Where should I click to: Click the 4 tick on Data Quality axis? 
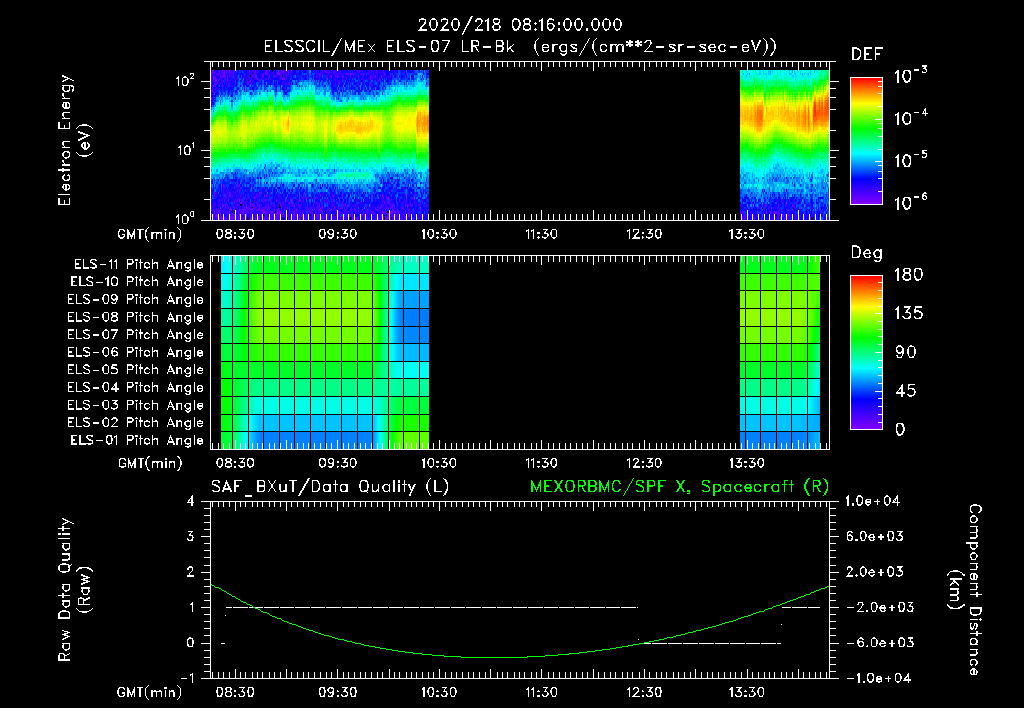click(x=191, y=502)
